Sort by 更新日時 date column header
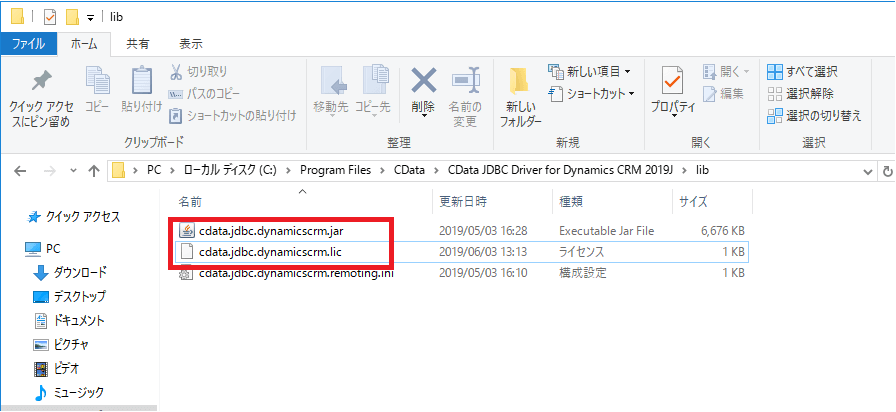Image resolution: width=896 pixels, height=412 pixels. [493, 201]
